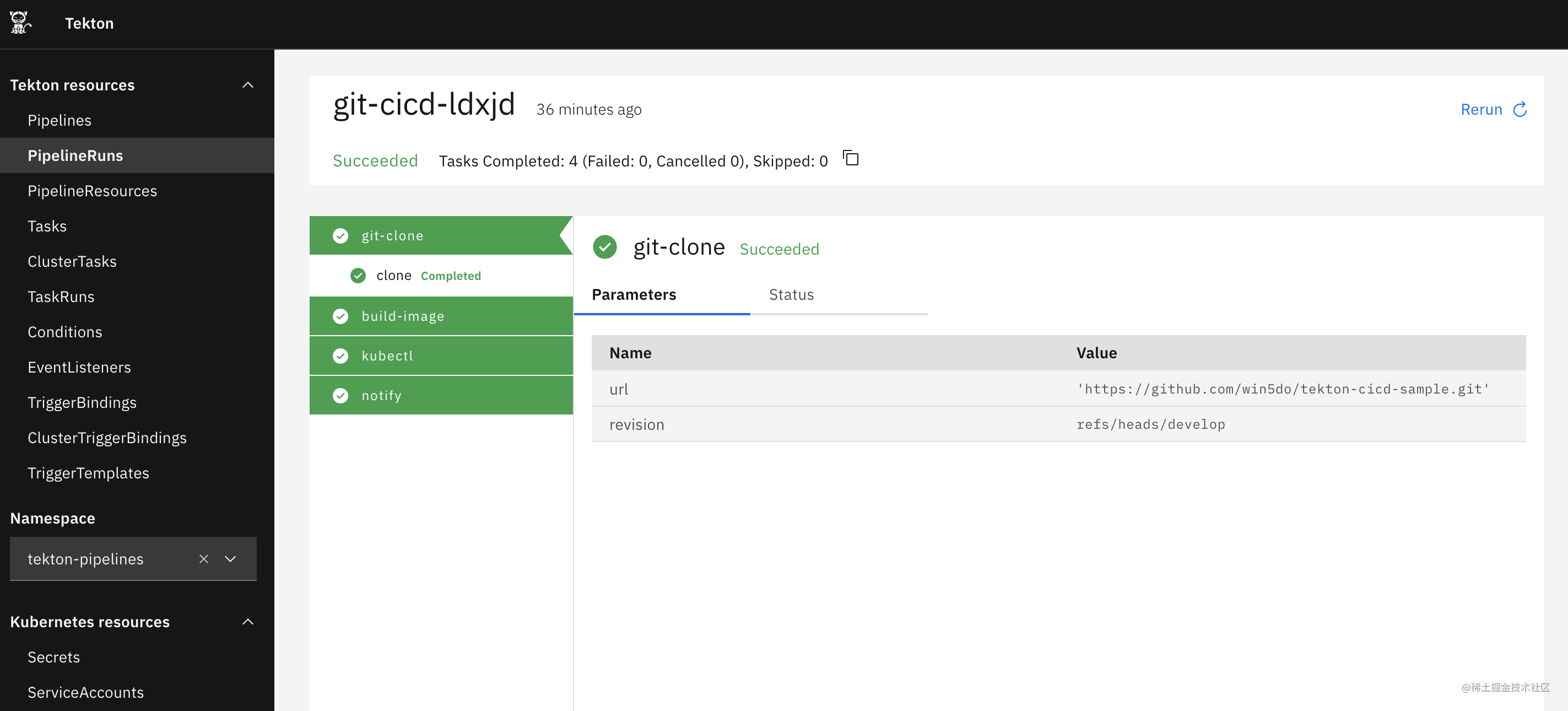This screenshot has height=711, width=1568.
Task: Click the Rerun link
Action: [x=1481, y=110]
